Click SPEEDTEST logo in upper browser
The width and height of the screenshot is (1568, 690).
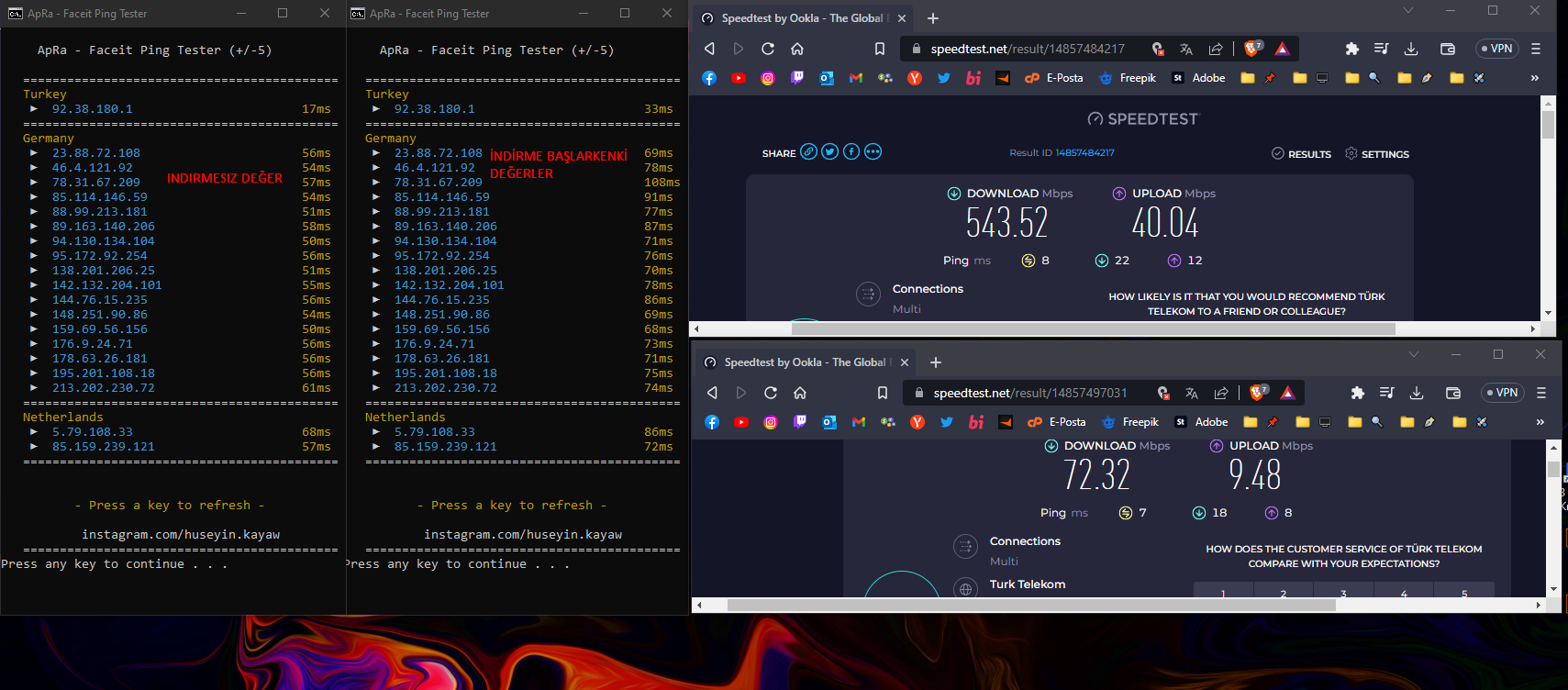[x=1143, y=119]
